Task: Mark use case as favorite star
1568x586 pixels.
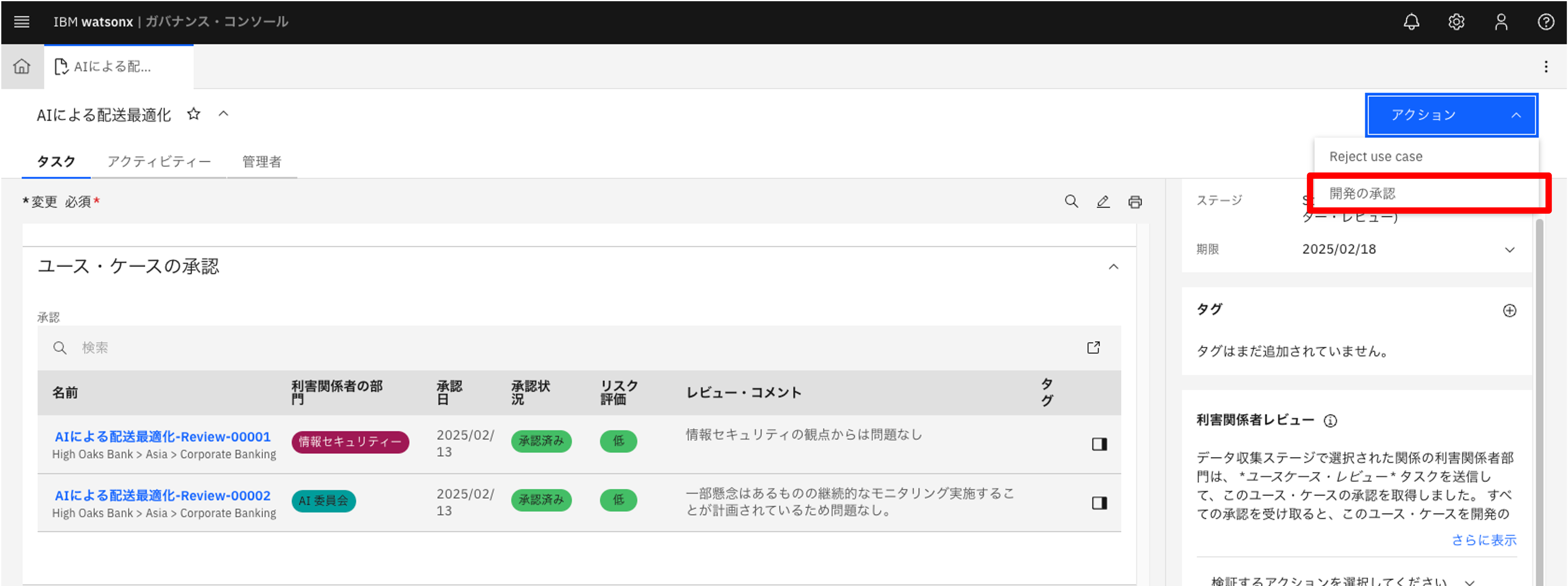Action: 193,114
